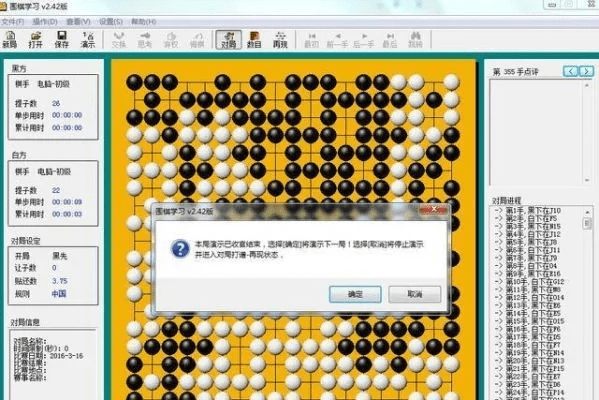Click the 交换 swap toolbar icon
This screenshot has height=400, width=599.
click(119, 40)
